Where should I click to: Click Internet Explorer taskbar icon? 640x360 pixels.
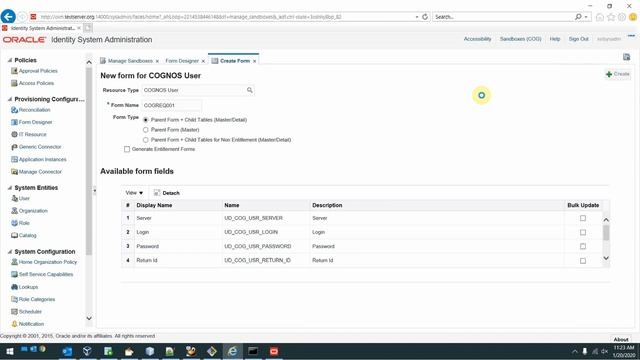click(232, 351)
